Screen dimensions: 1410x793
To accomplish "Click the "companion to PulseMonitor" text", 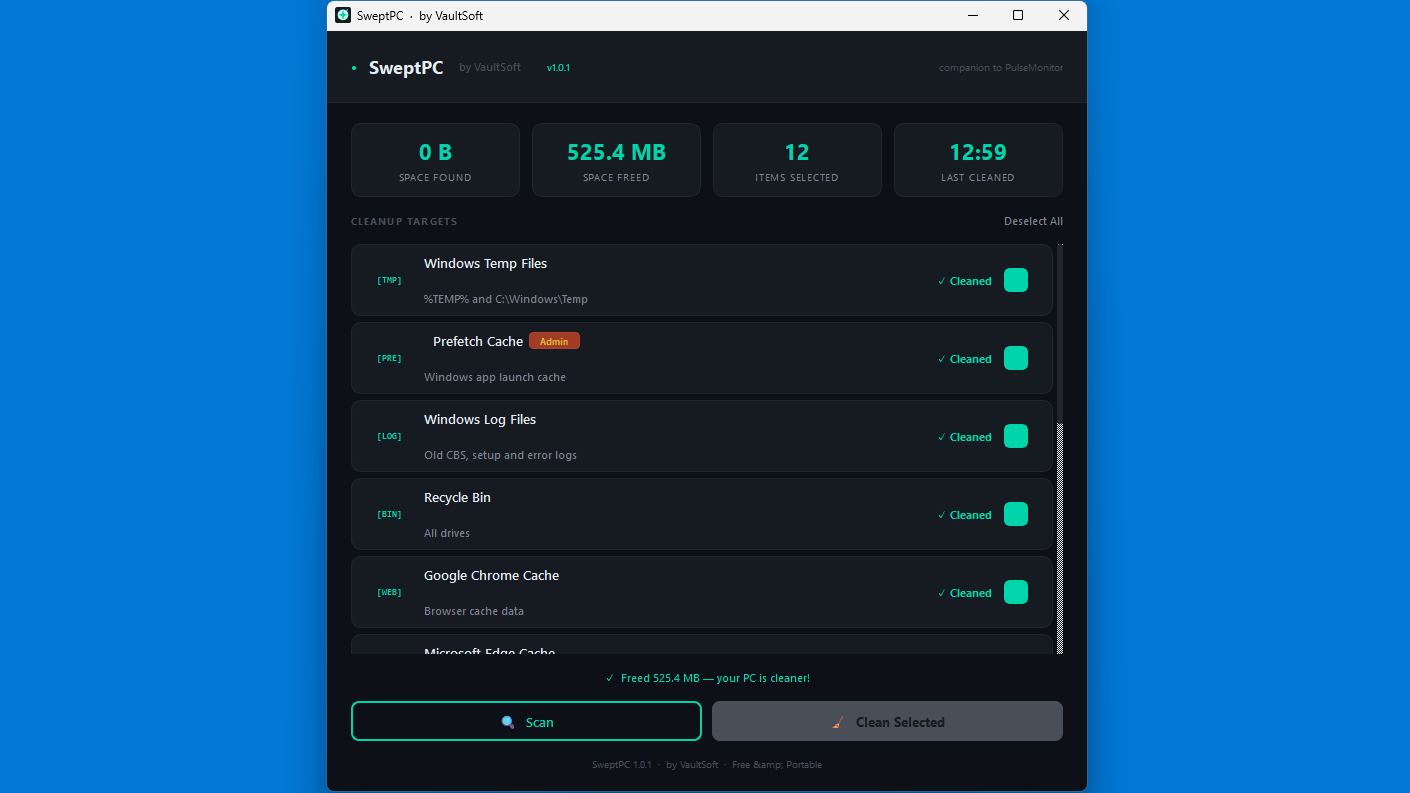I will (1001, 68).
